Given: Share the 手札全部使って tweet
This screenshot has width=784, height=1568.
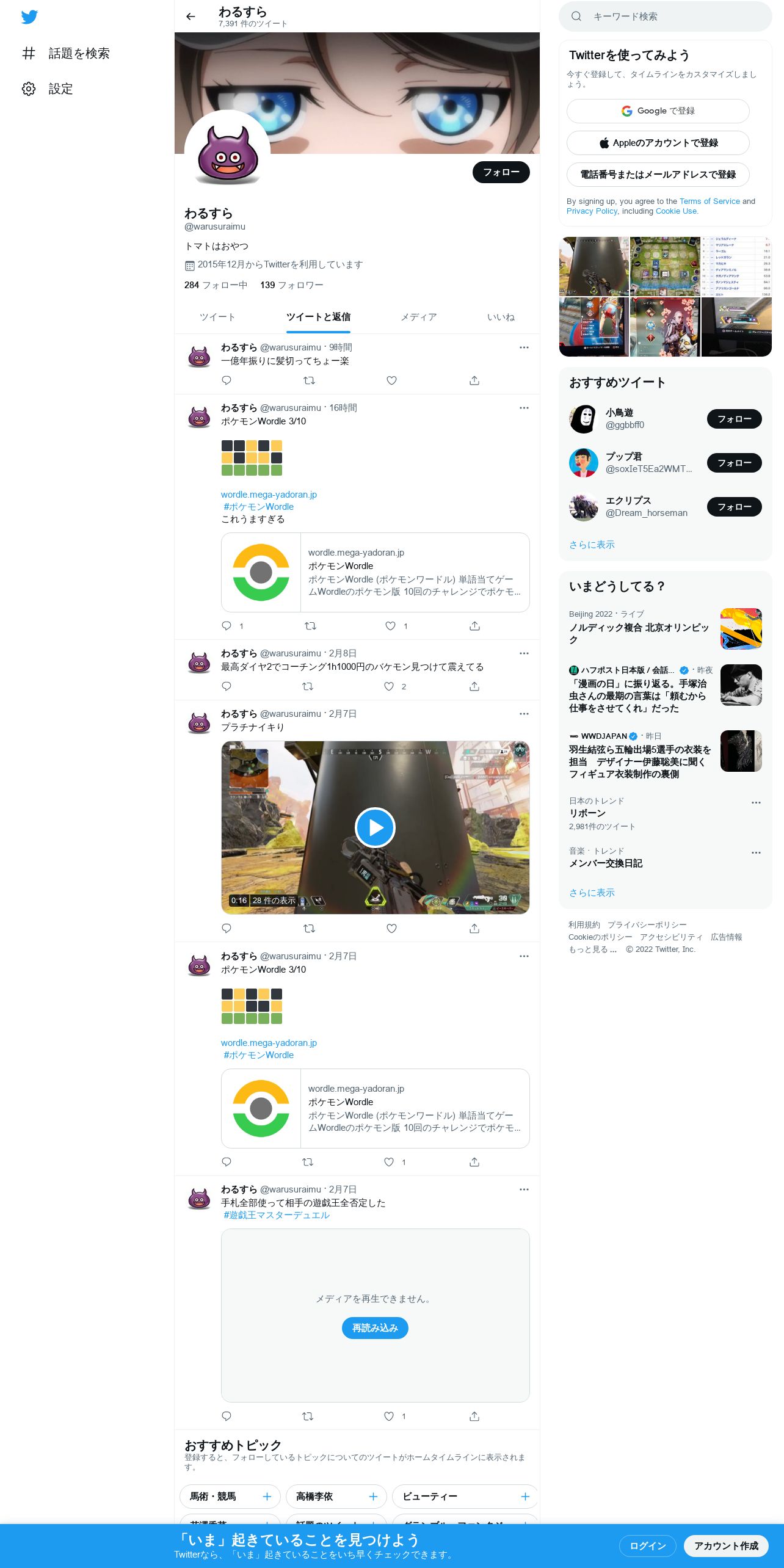Looking at the screenshot, I should (x=474, y=1416).
